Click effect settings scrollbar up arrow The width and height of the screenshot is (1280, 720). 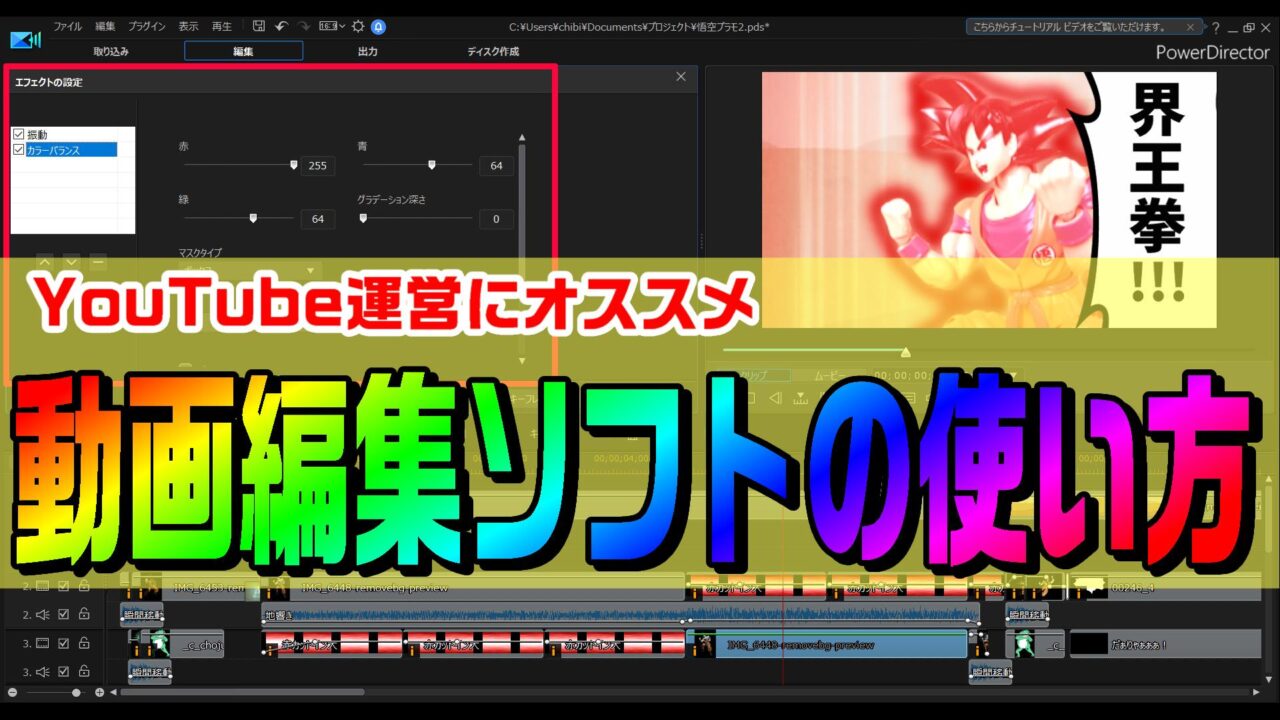click(x=521, y=137)
